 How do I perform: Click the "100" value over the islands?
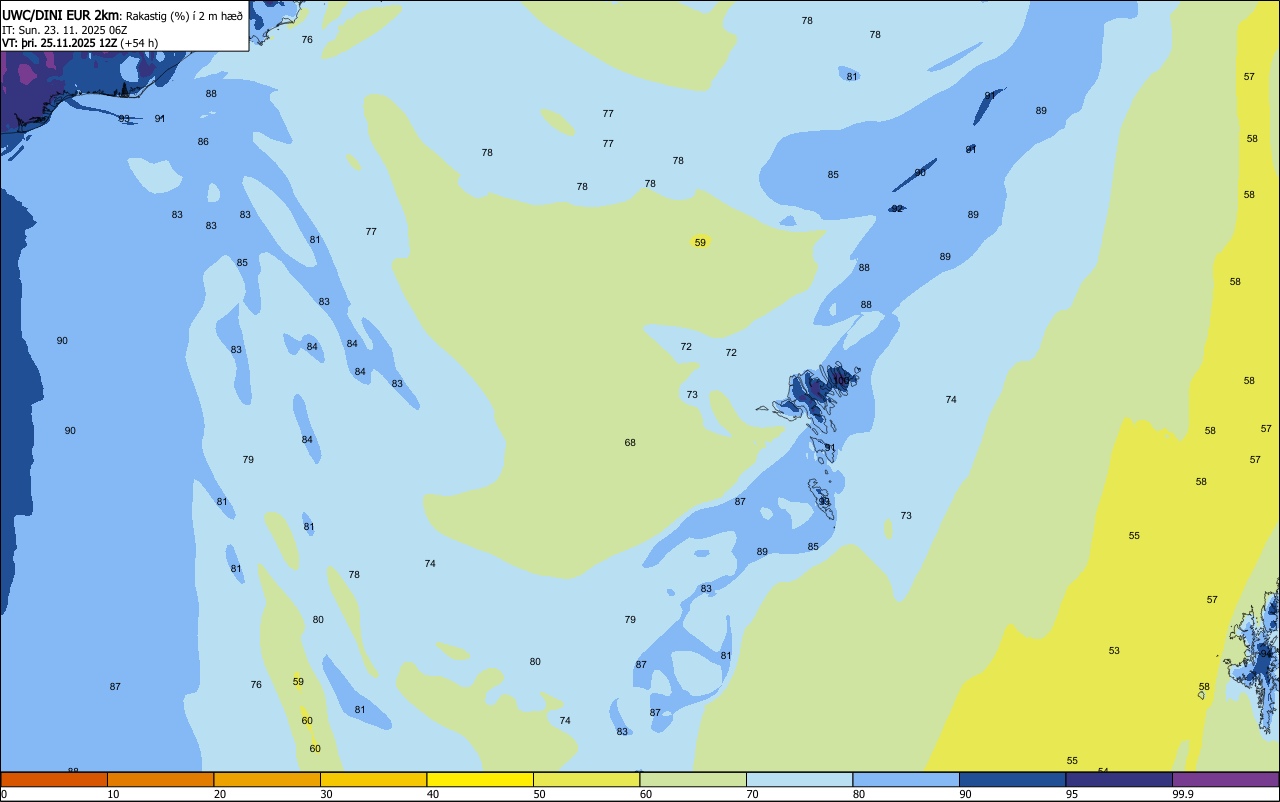(x=842, y=381)
